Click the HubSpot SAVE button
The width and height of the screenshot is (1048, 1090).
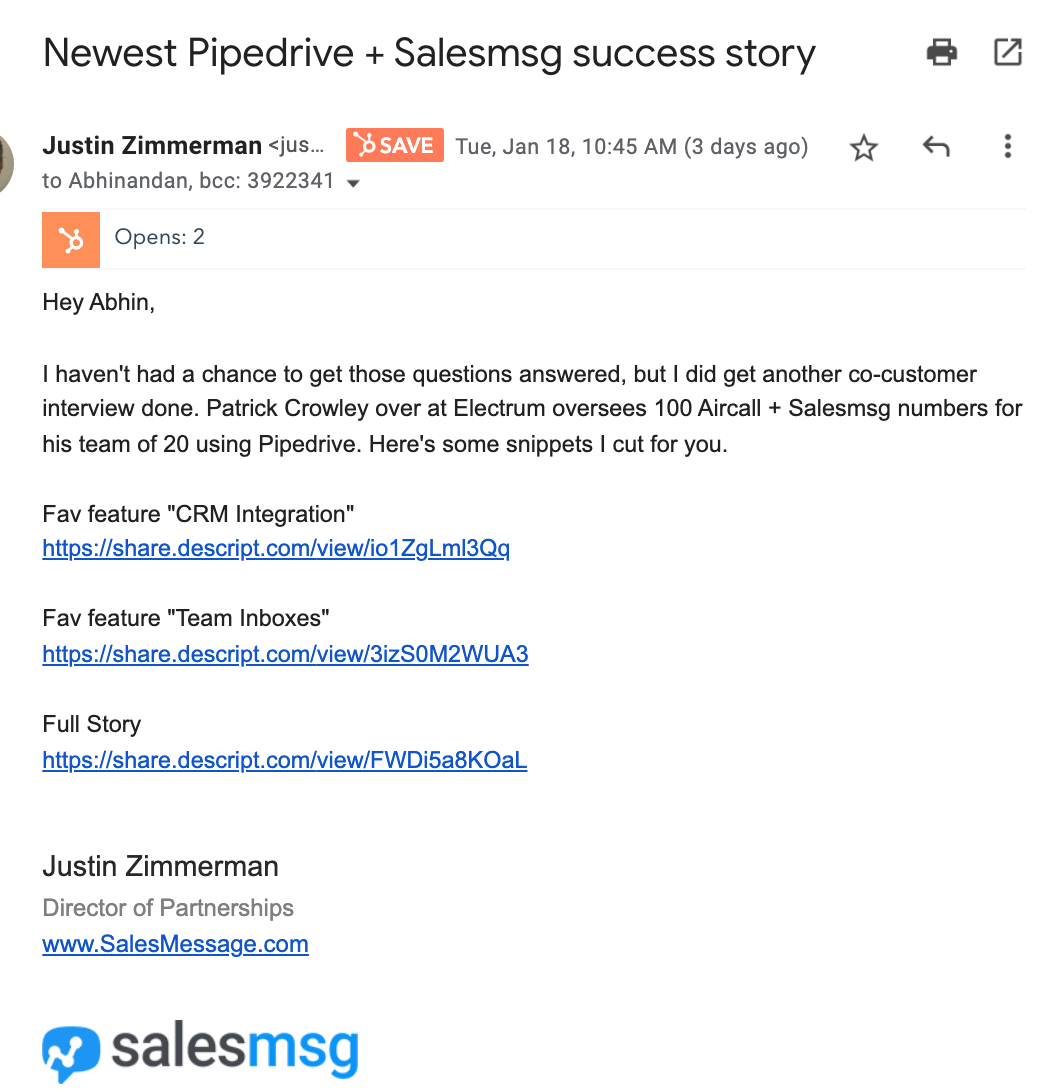pyautogui.click(x=395, y=145)
